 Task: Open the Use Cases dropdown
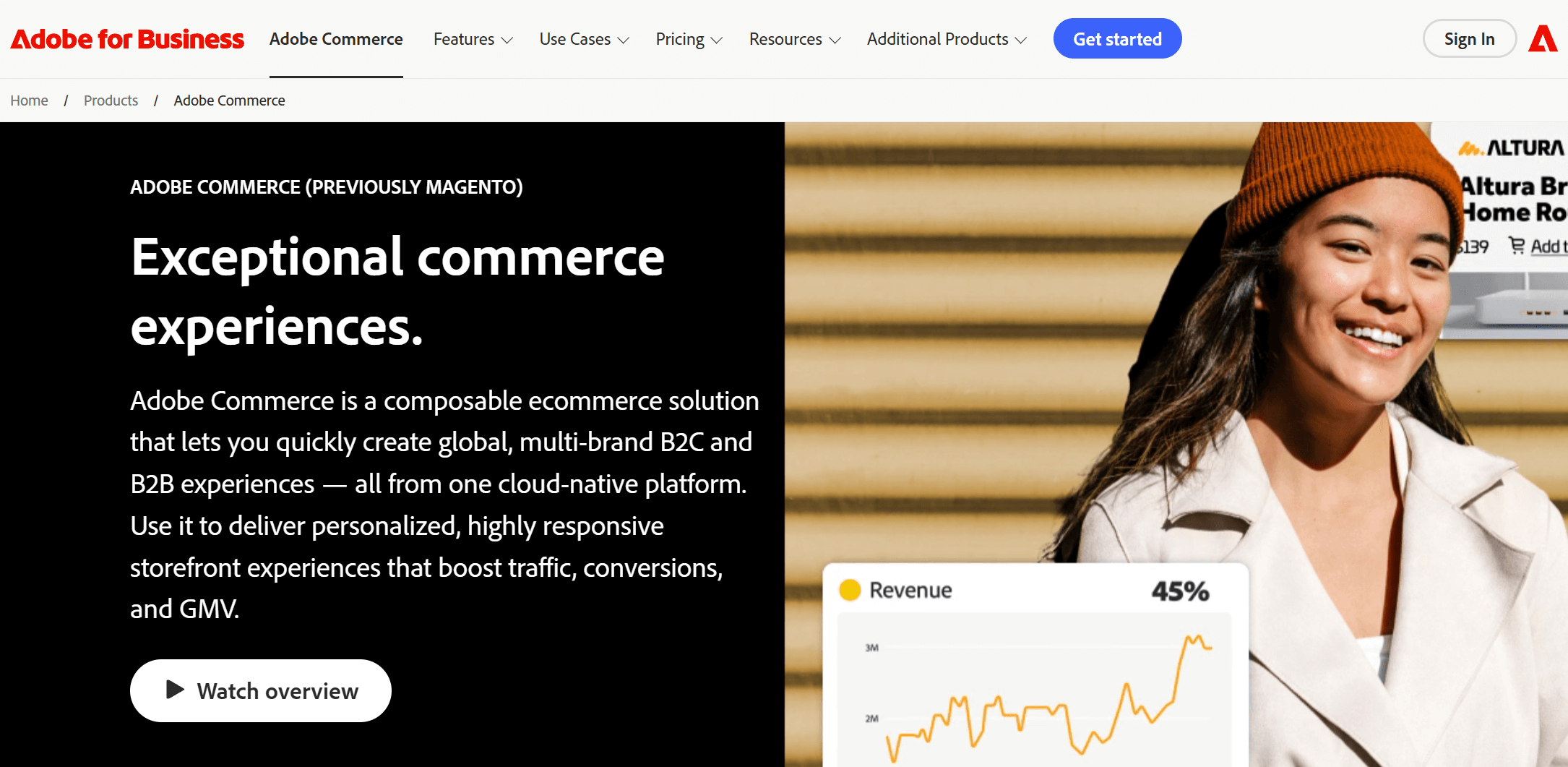point(584,39)
